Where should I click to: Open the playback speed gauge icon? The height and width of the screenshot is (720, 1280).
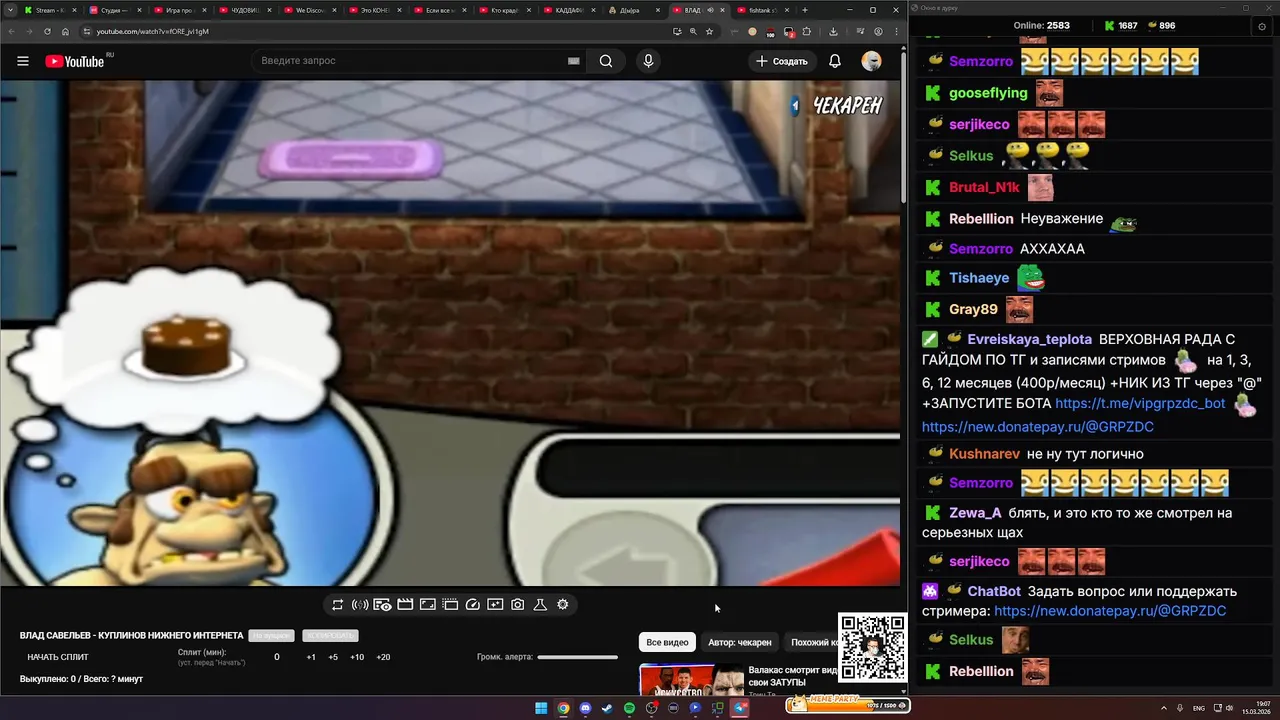point(473,605)
